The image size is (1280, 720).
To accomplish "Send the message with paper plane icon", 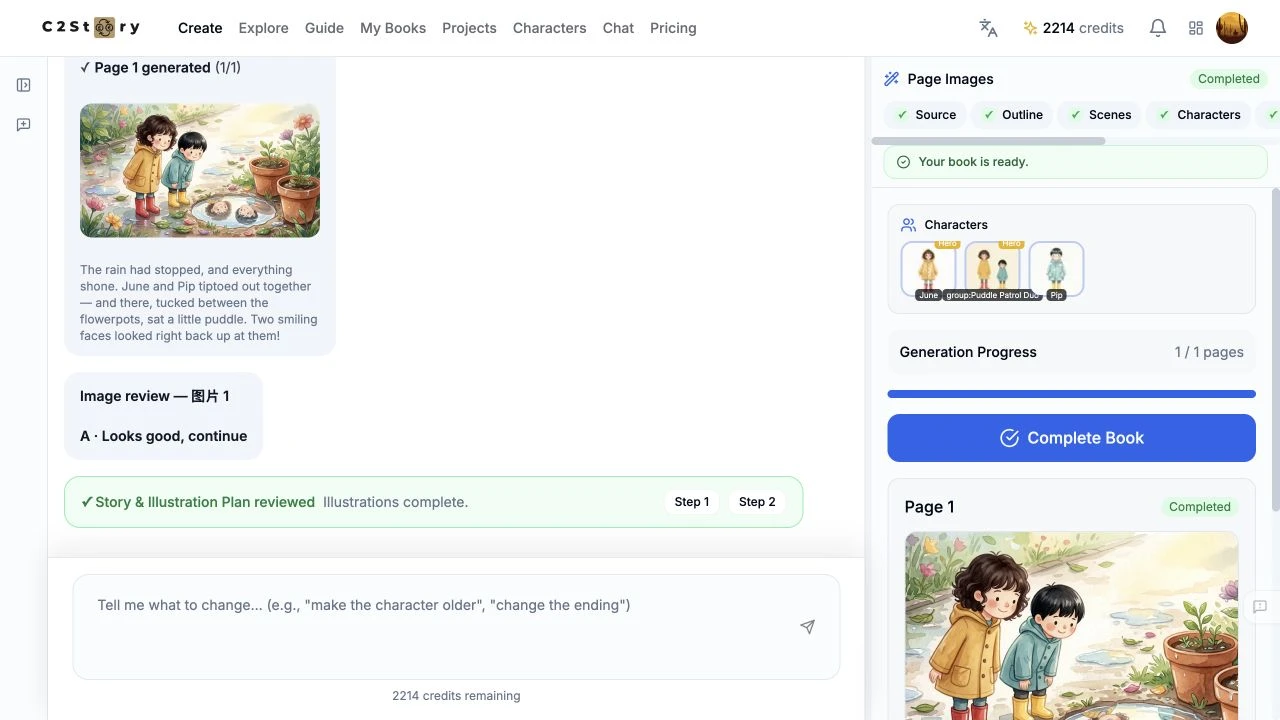I will (x=807, y=627).
